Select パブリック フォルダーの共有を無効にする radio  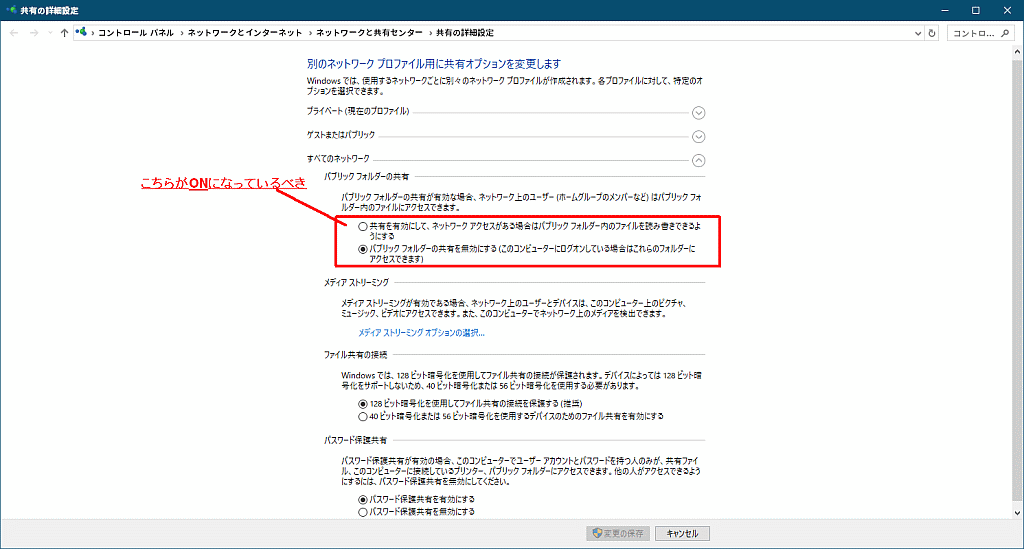(x=362, y=249)
